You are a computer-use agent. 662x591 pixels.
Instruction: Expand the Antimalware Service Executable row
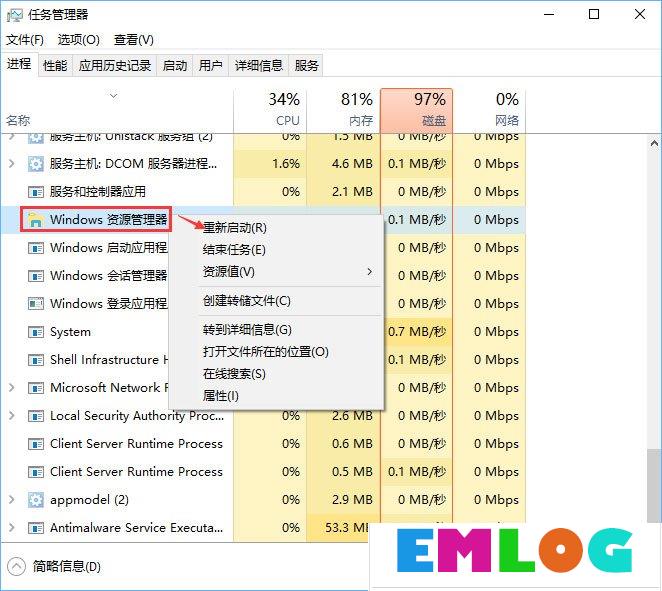click(12, 528)
